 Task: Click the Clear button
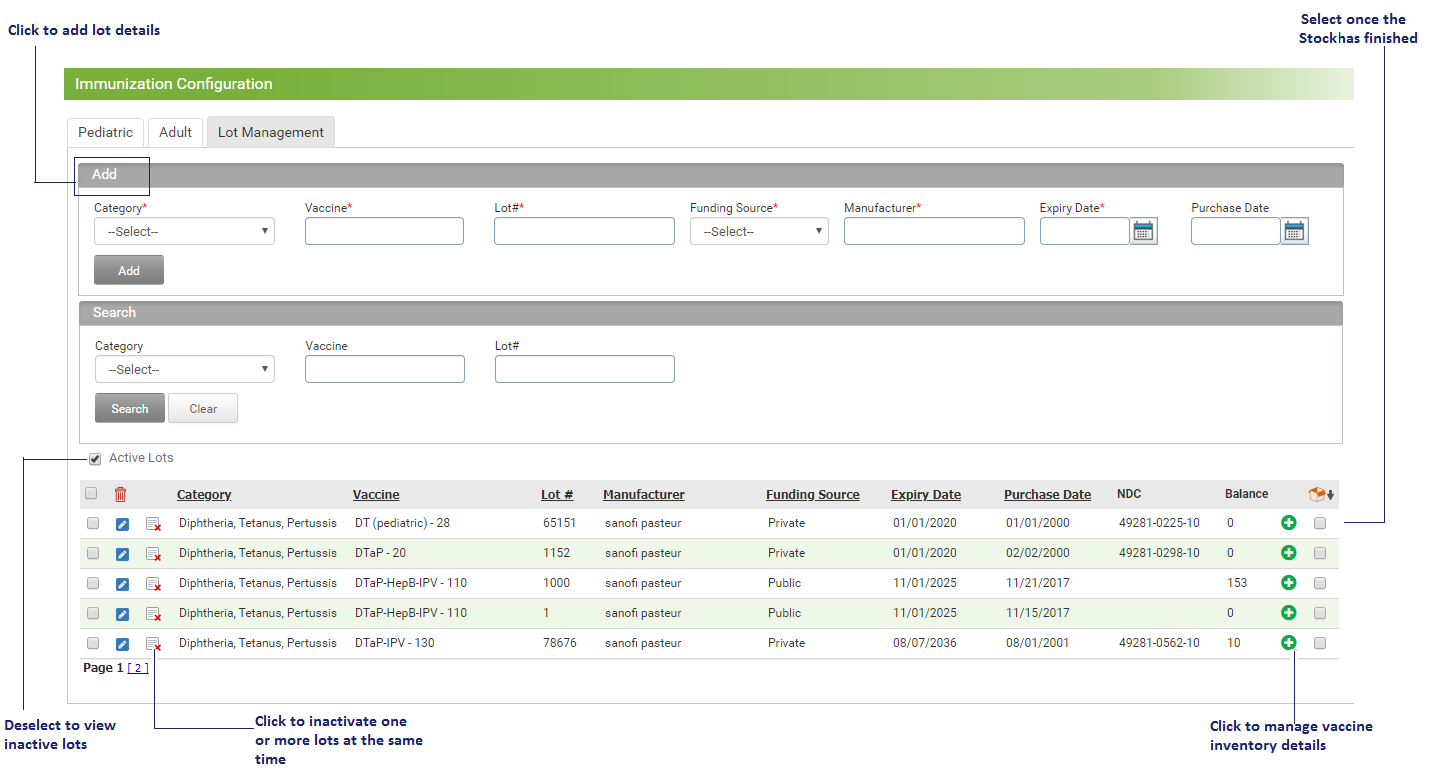(203, 408)
